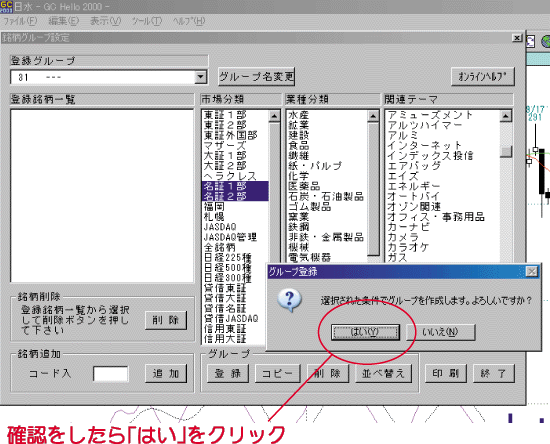
Task: Click the up arrow of the 市場分類 scrollbar
Action: click(274, 116)
